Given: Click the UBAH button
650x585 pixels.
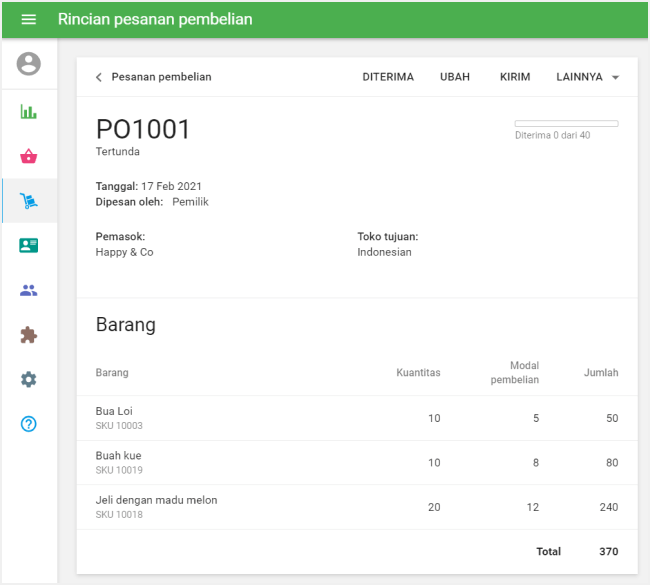Looking at the screenshot, I should [455, 77].
